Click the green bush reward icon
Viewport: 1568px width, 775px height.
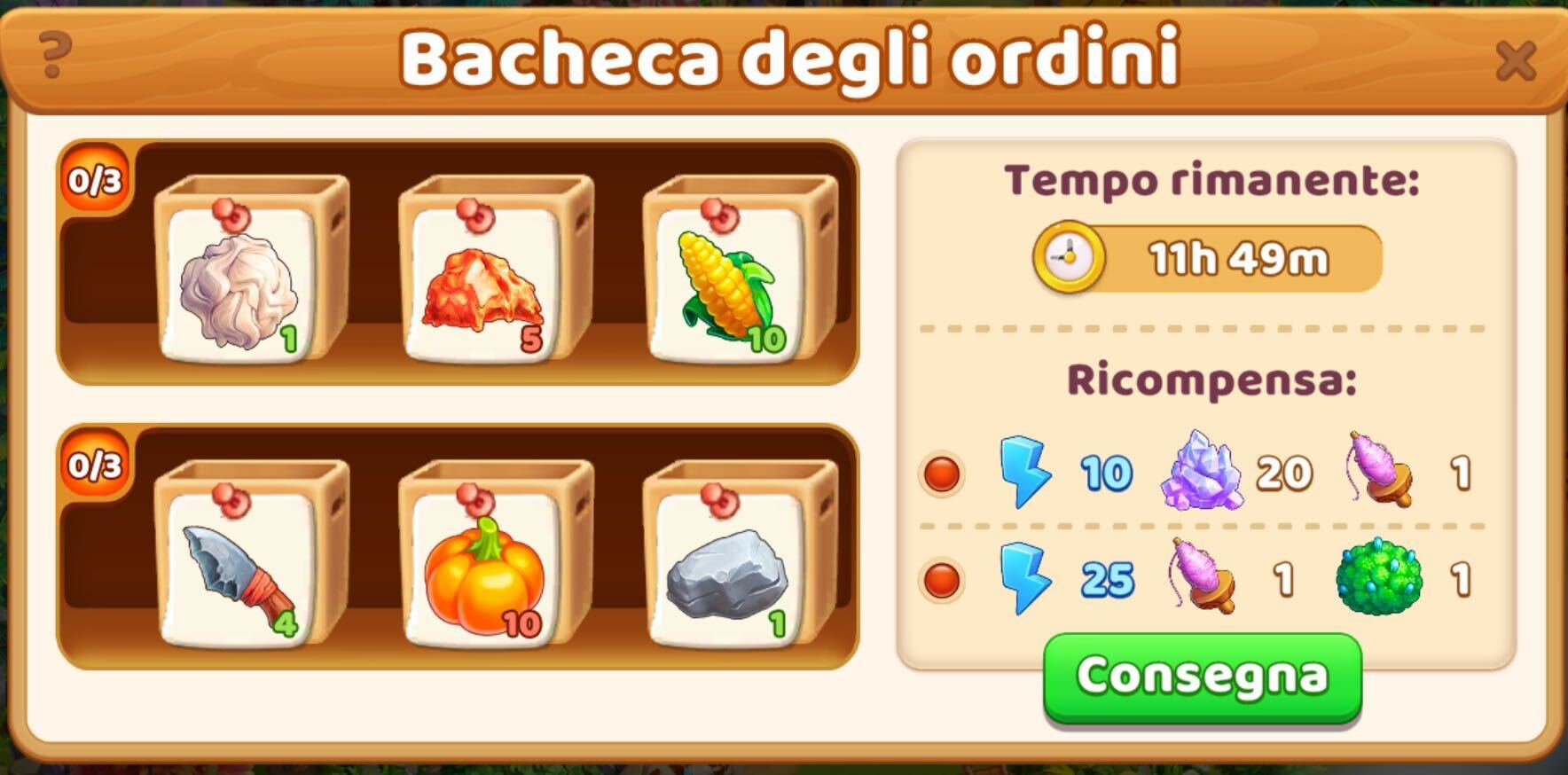tap(1378, 577)
